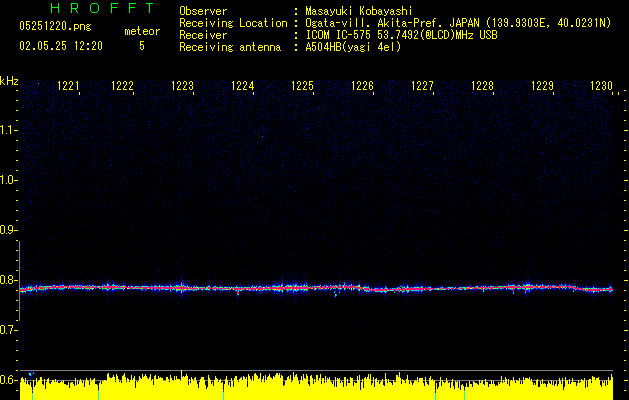
Task: Select observer name Masayuki Kobayashi
Action: pyautogui.click(x=358, y=11)
